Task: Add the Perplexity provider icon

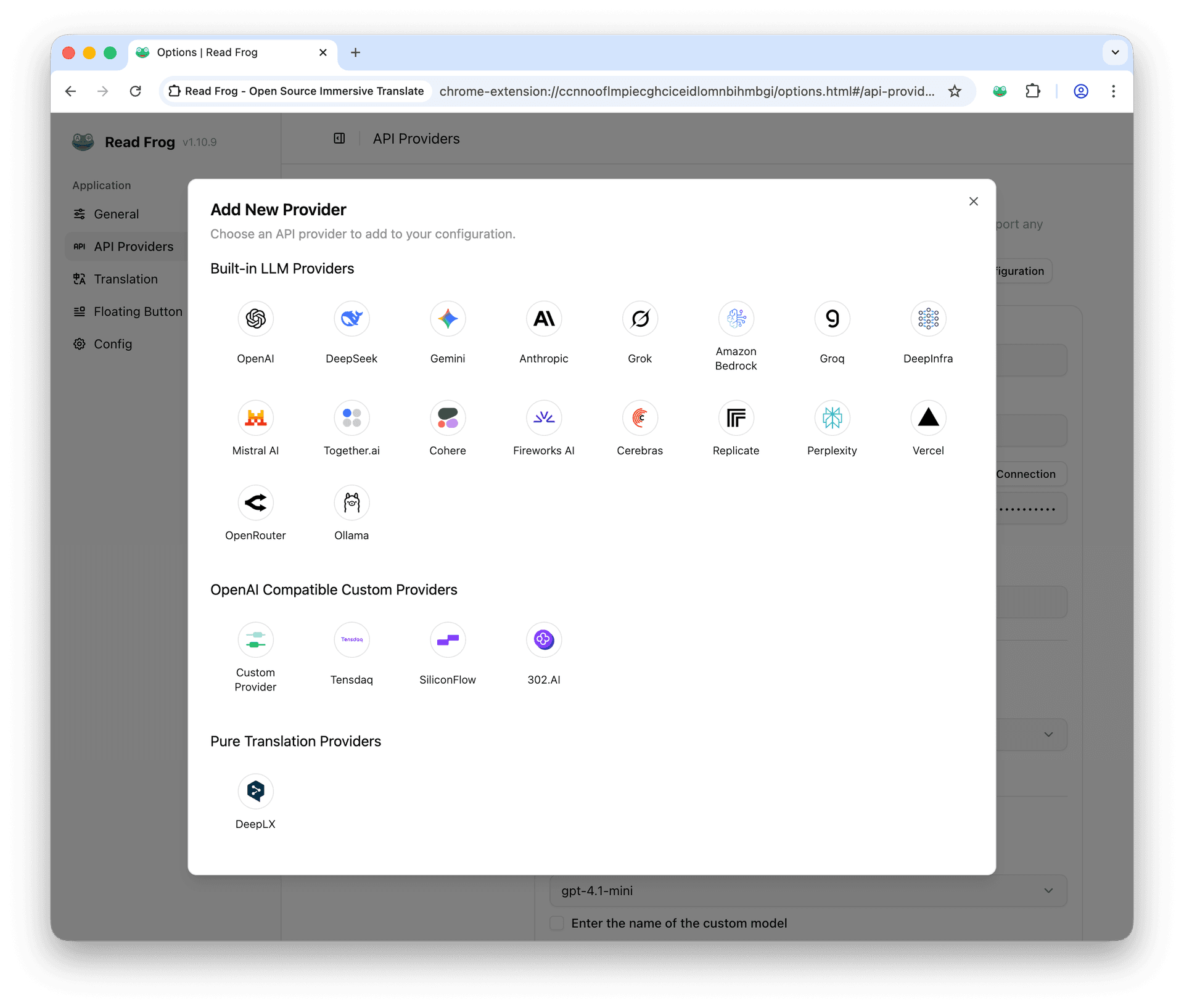Action: 832,417
